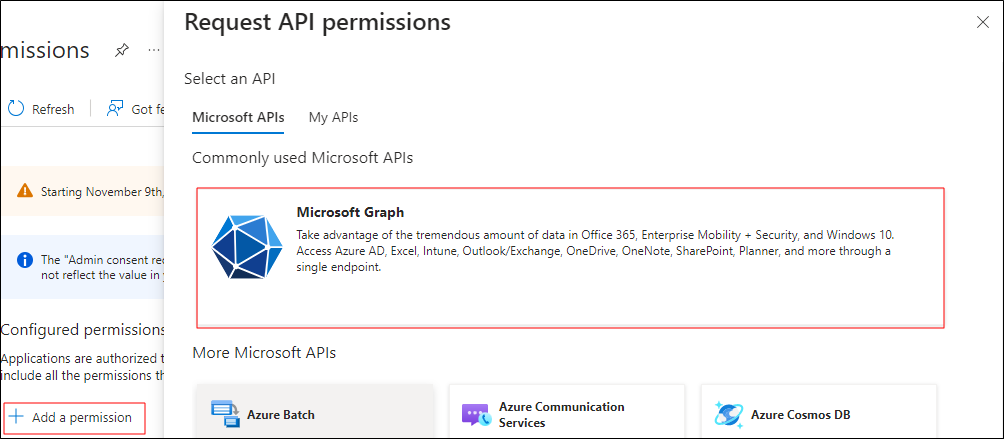This screenshot has width=1004, height=439.
Task: Click the Azure Communication Services chat icon
Action: click(x=475, y=414)
